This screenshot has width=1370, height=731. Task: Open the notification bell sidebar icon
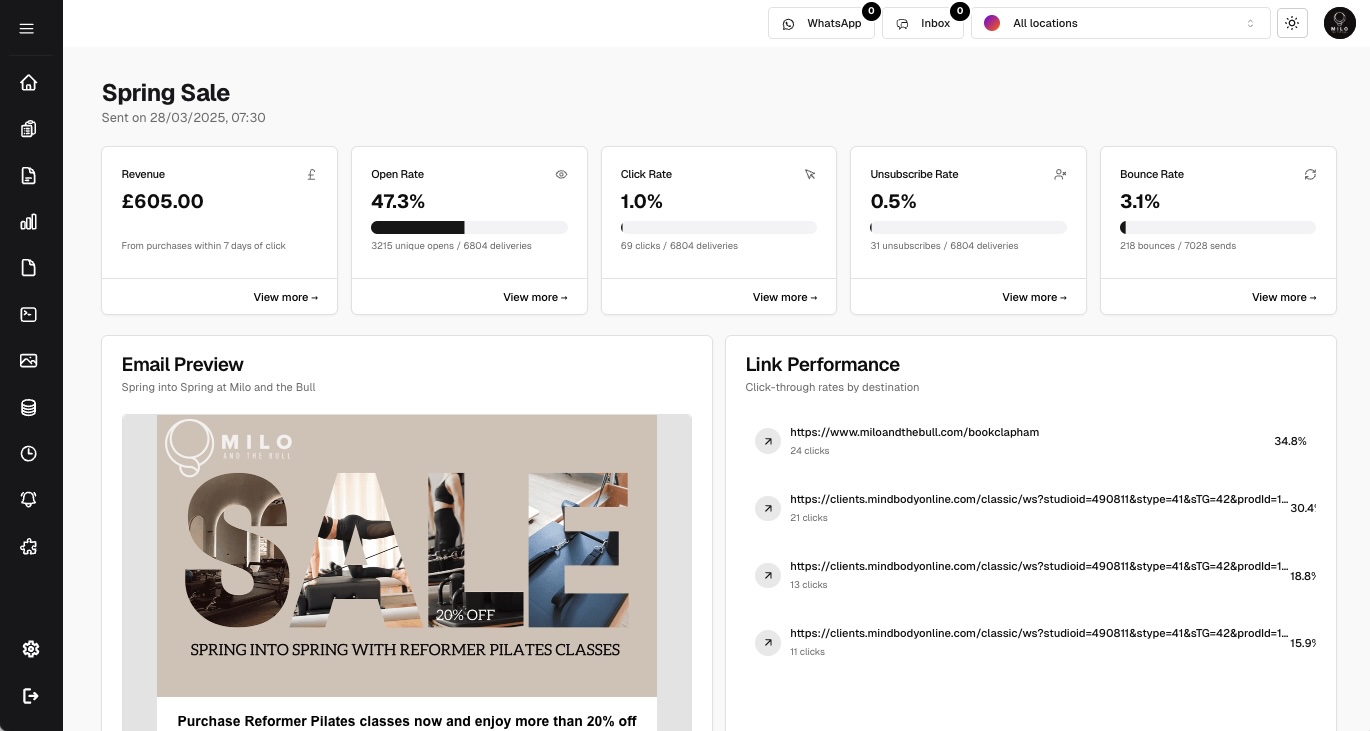tap(28, 499)
